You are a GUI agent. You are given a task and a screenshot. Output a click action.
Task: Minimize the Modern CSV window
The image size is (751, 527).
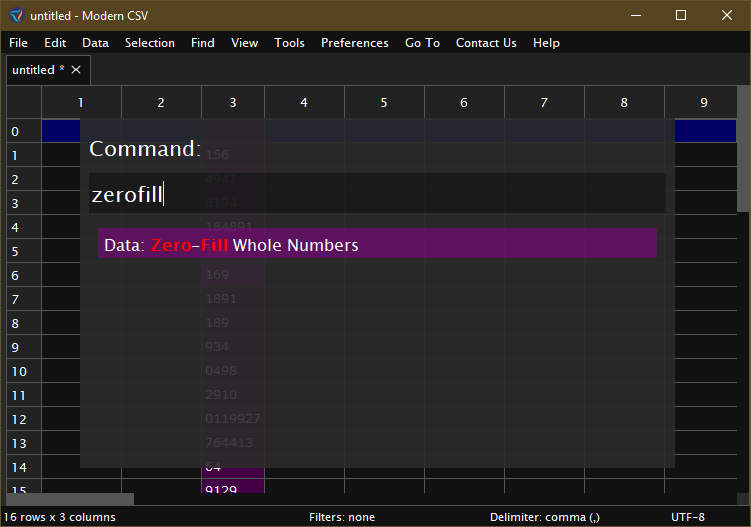(636, 15)
